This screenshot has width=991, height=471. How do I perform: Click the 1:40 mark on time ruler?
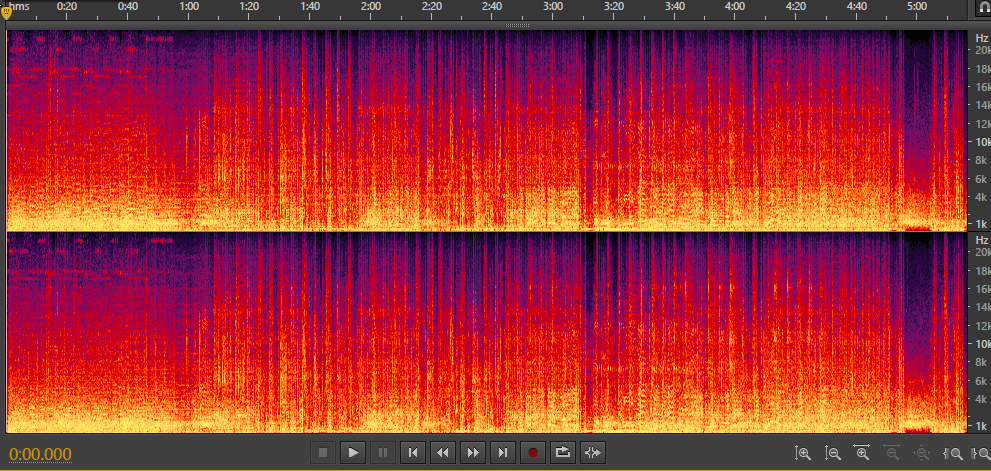pyautogui.click(x=310, y=6)
